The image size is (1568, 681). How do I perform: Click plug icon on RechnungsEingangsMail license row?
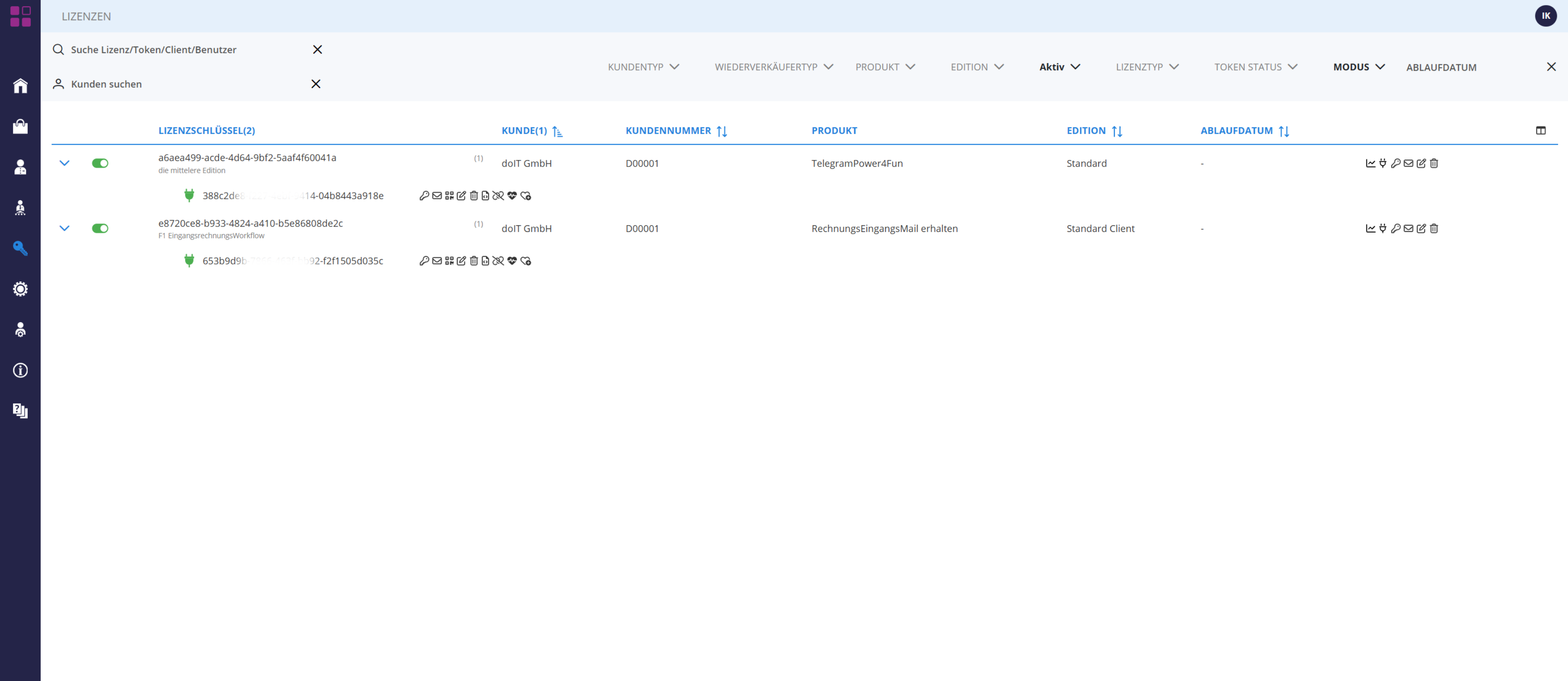1383,228
